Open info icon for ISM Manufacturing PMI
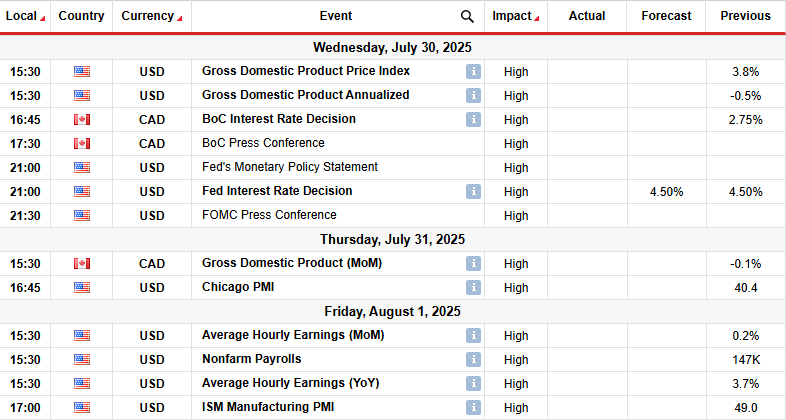786x420 pixels. [472, 407]
